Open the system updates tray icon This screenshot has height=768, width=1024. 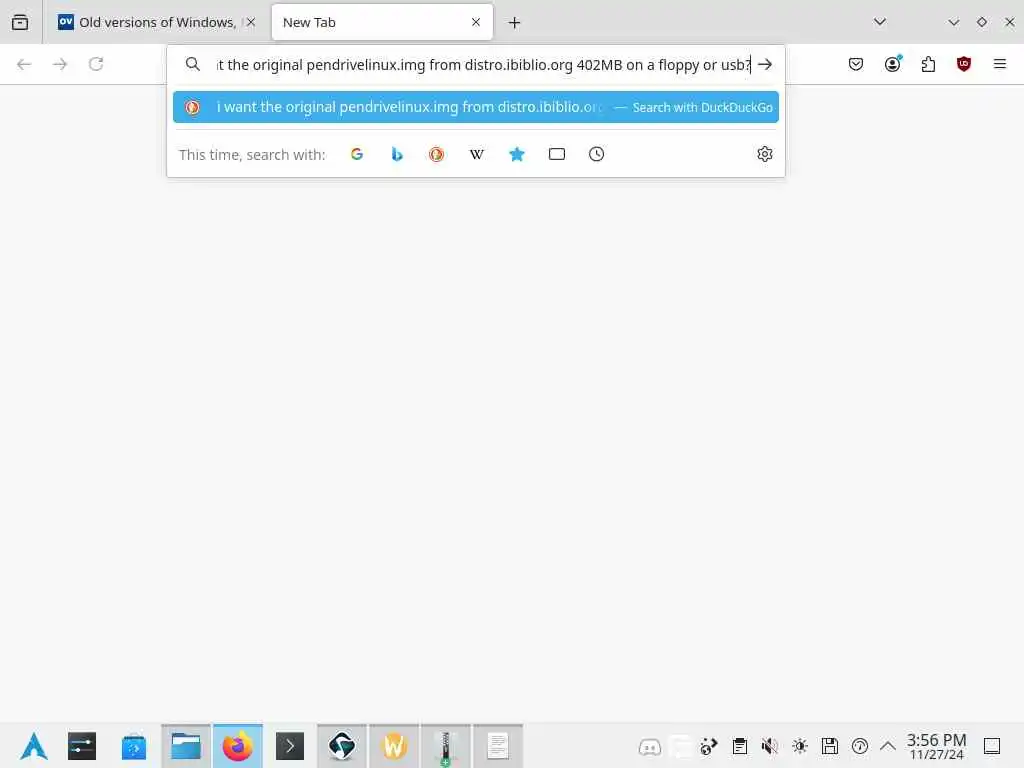pyautogui.click(x=859, y=746)
